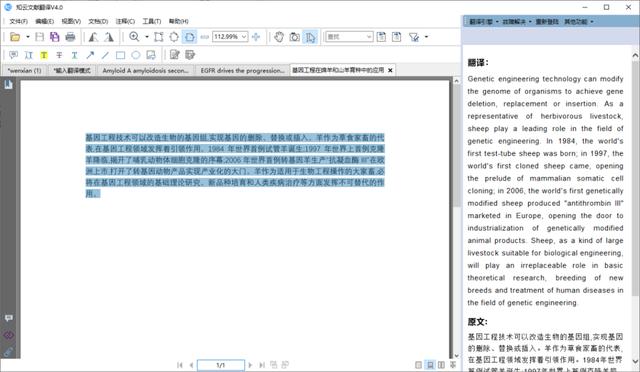
Task: Select the hand pan tool
Action: [x=279, y=37]
